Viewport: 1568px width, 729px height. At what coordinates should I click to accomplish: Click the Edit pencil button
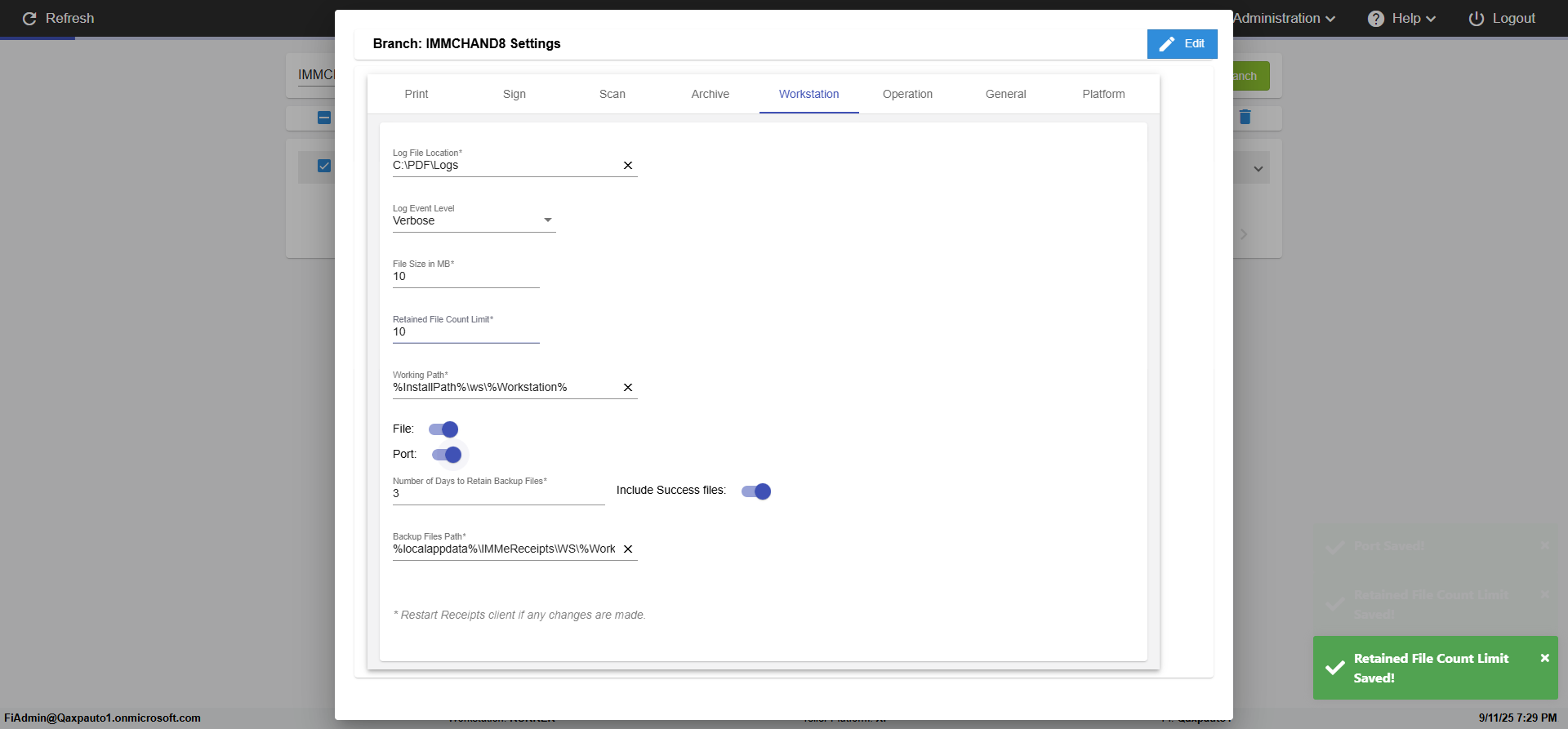point(1182,44)
